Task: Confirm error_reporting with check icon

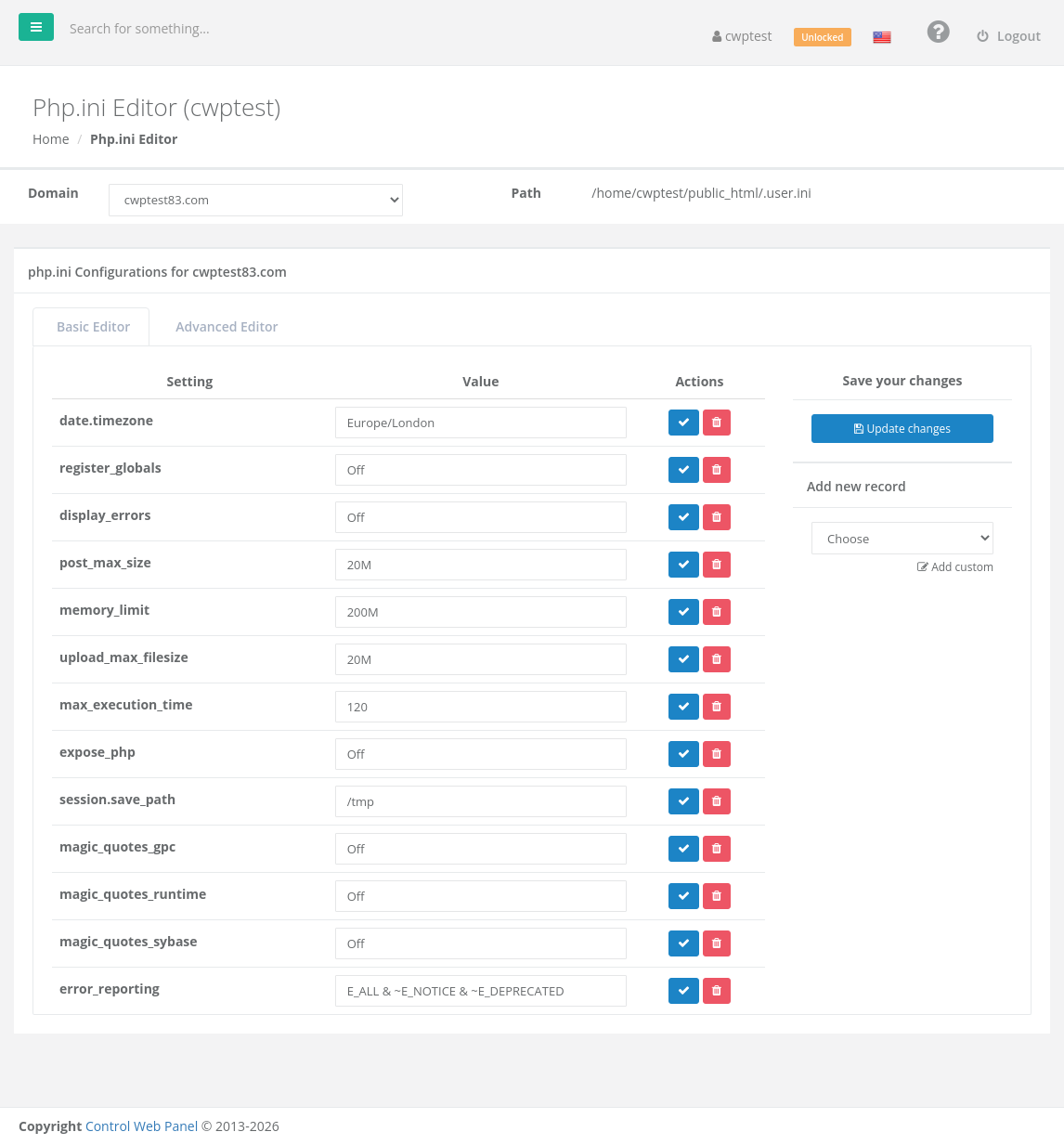Action: 683,991
